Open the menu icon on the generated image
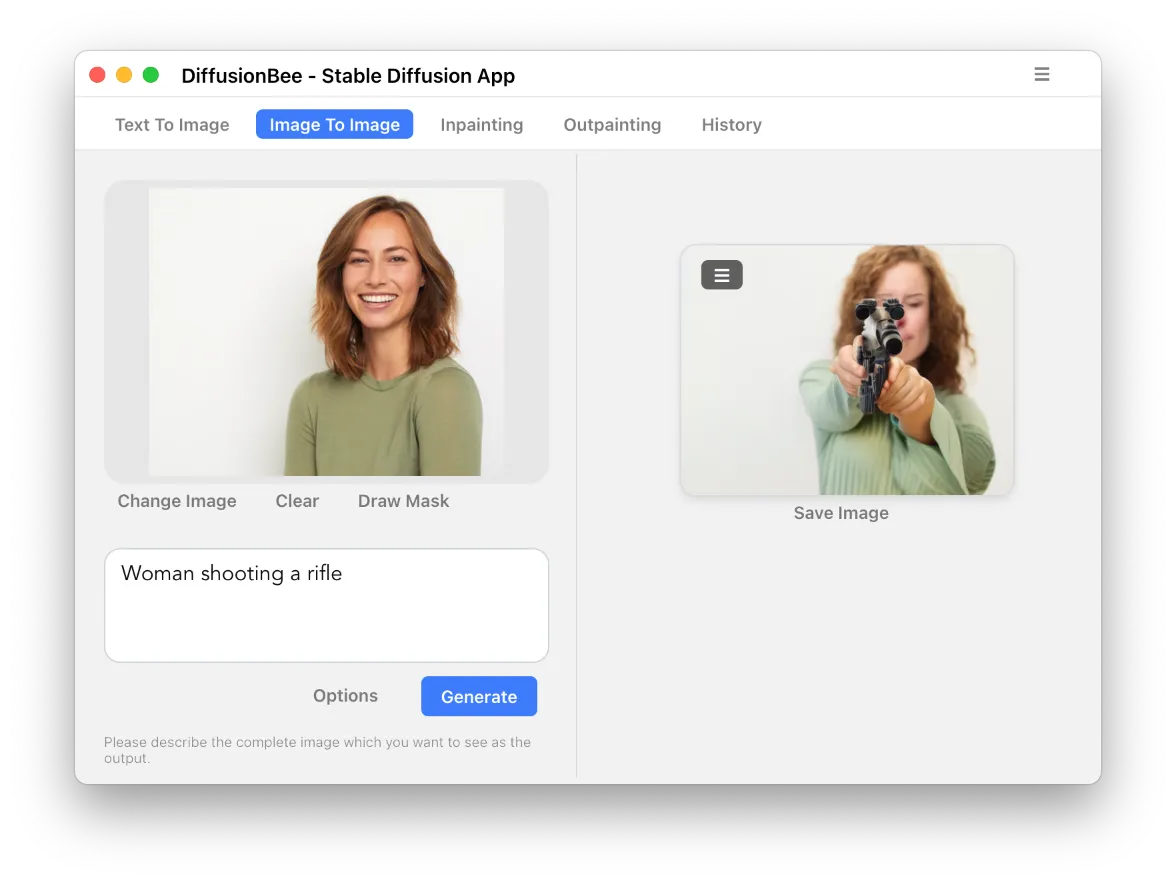This screenshot has width=1176, height=883. tap(721, 275)
